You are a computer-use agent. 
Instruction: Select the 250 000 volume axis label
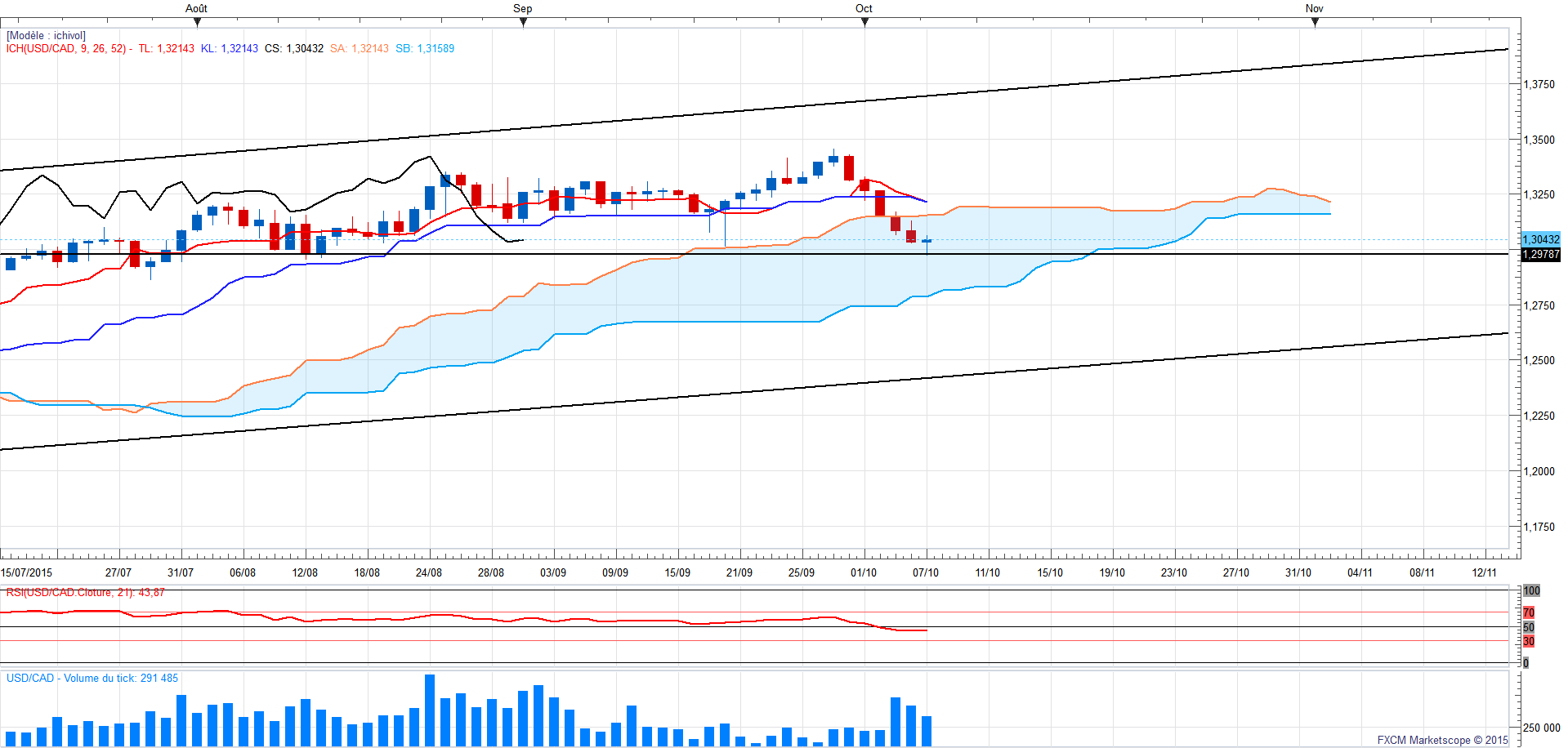1542,728
